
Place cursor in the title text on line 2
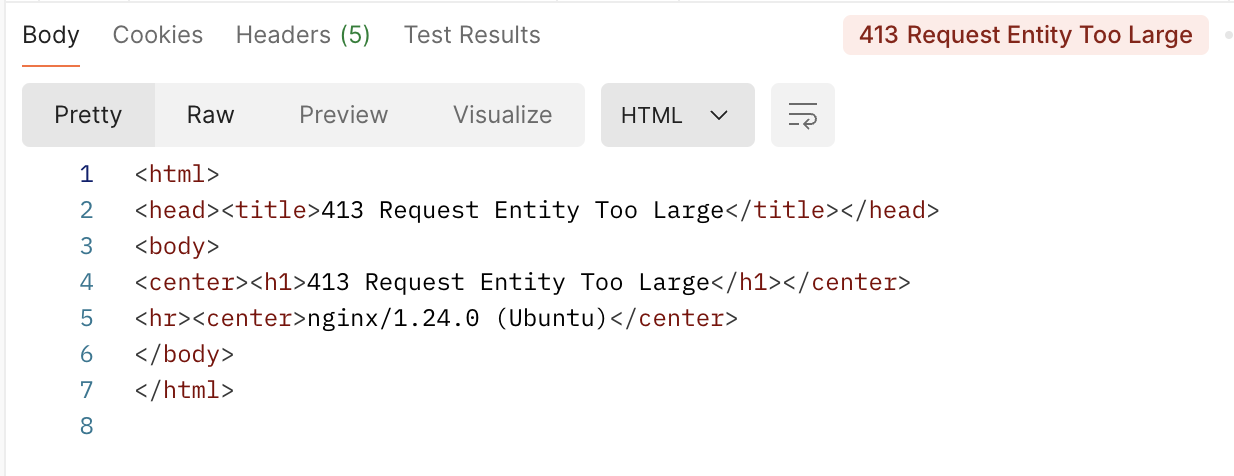click(x=522, y=210)
